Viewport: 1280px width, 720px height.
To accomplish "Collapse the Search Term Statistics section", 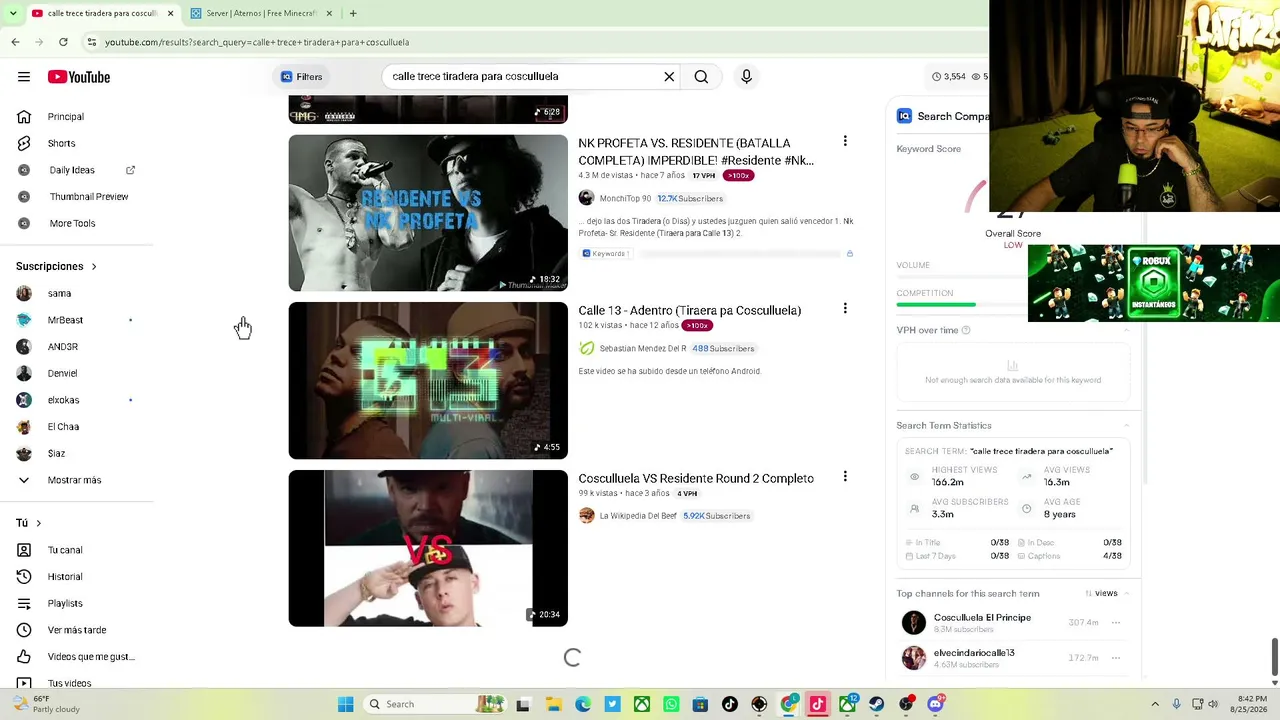I will pos(1127,425).
